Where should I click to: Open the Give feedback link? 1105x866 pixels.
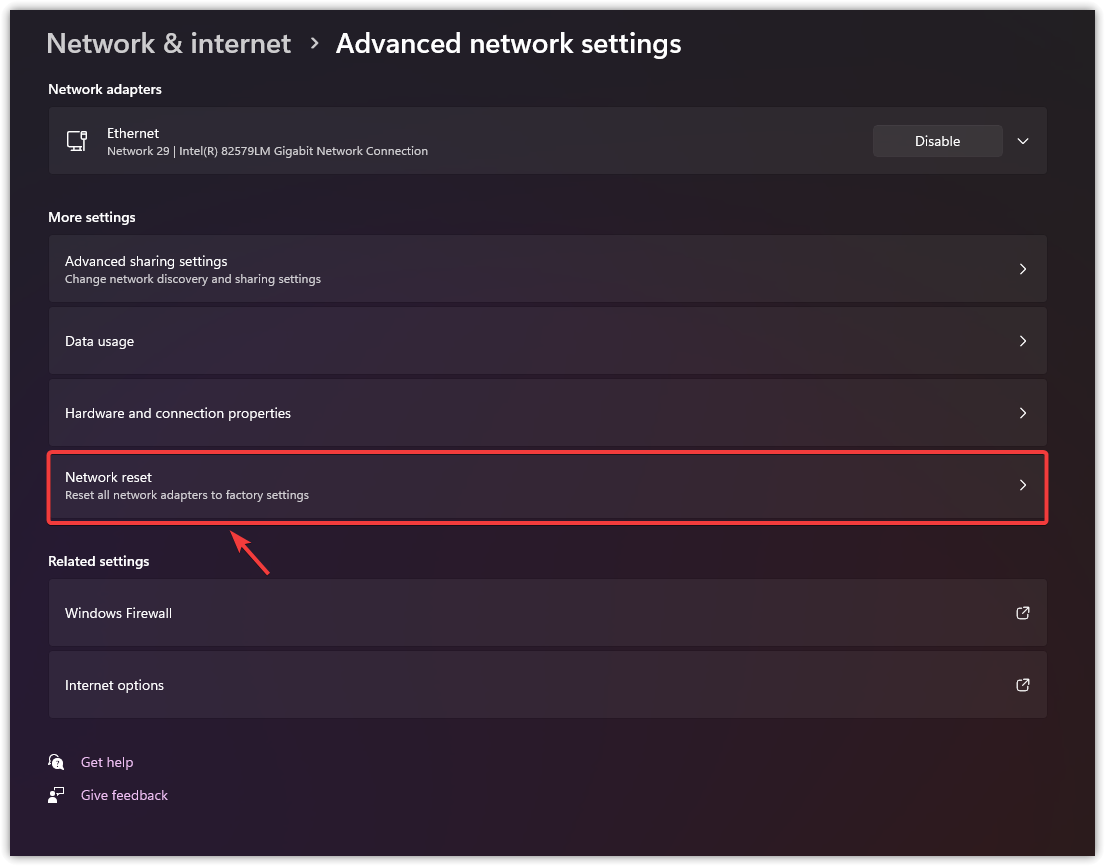coord(124,795)
